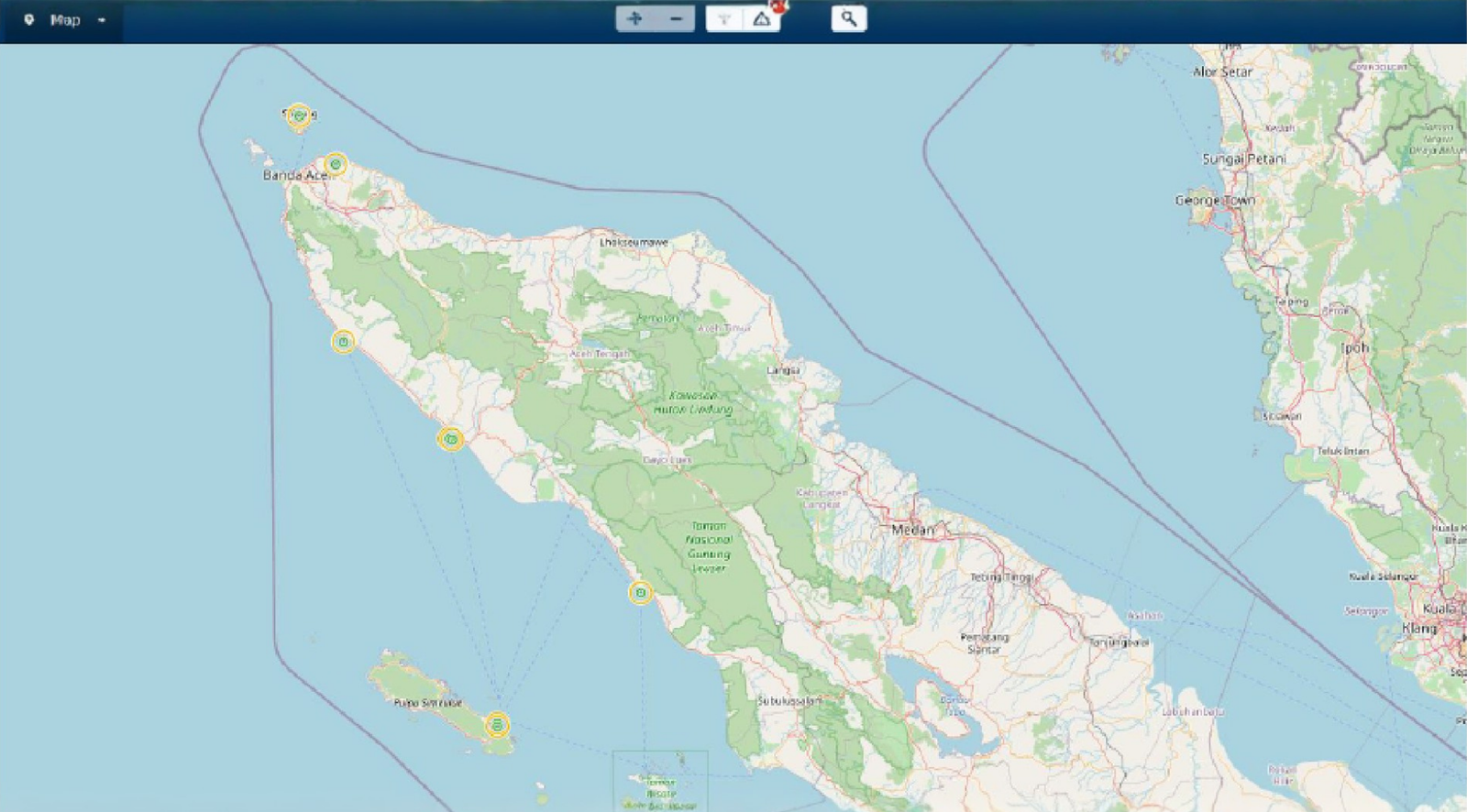
Task: Click the location pin icon beside Map
Action: (29, 20)
